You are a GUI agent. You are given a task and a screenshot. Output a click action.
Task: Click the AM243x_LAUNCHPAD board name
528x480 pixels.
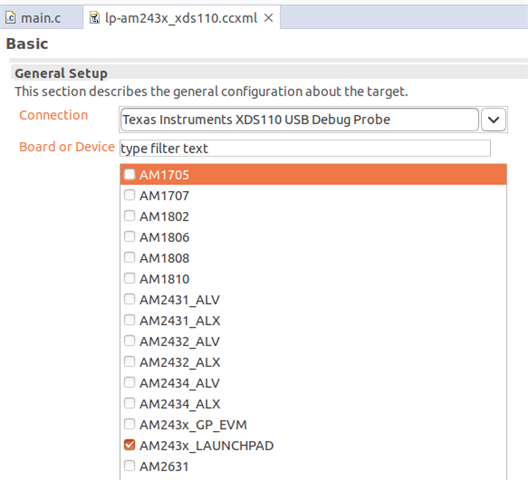pyautogui.click(x=206, y=446)
